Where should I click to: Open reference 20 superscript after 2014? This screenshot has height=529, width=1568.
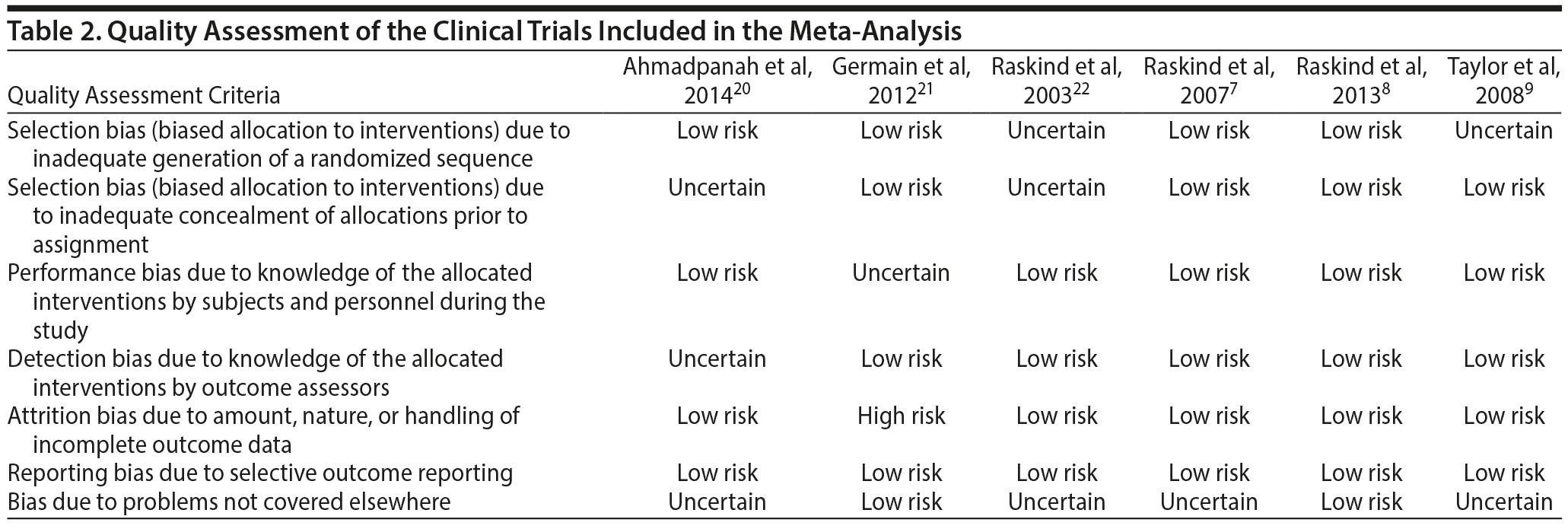742,89
